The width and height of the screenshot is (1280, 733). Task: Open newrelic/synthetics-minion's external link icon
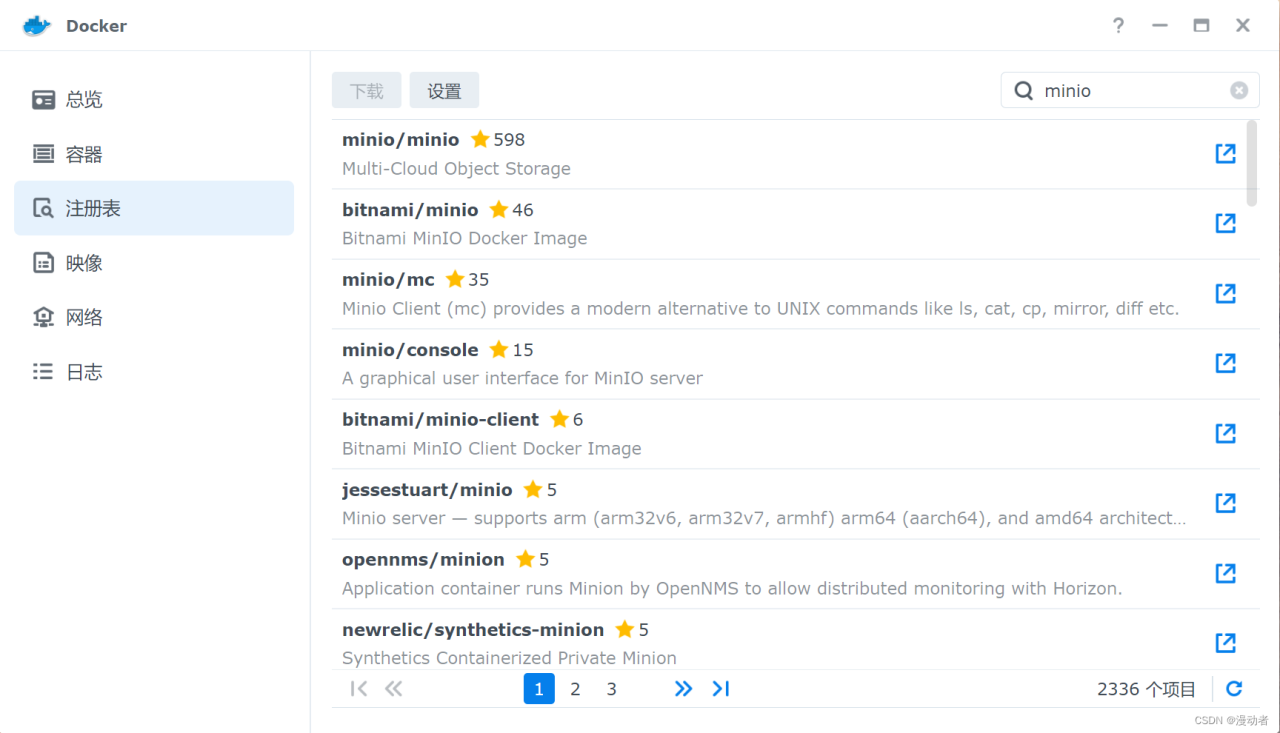(1225, 643)
